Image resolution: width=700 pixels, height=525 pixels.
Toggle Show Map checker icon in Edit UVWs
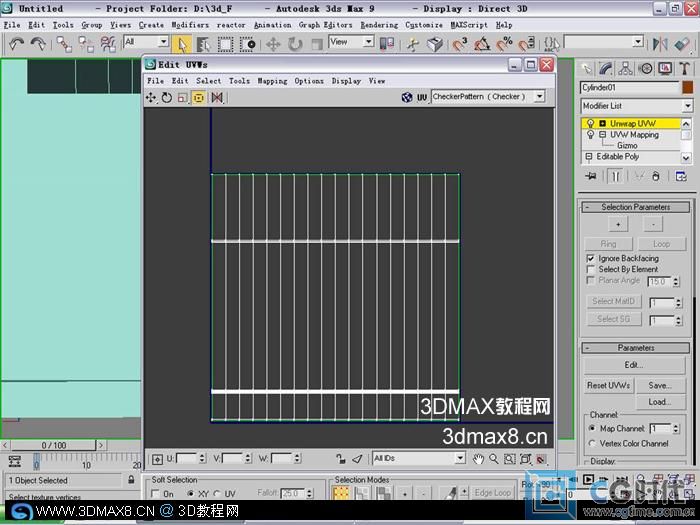(407, 97)
